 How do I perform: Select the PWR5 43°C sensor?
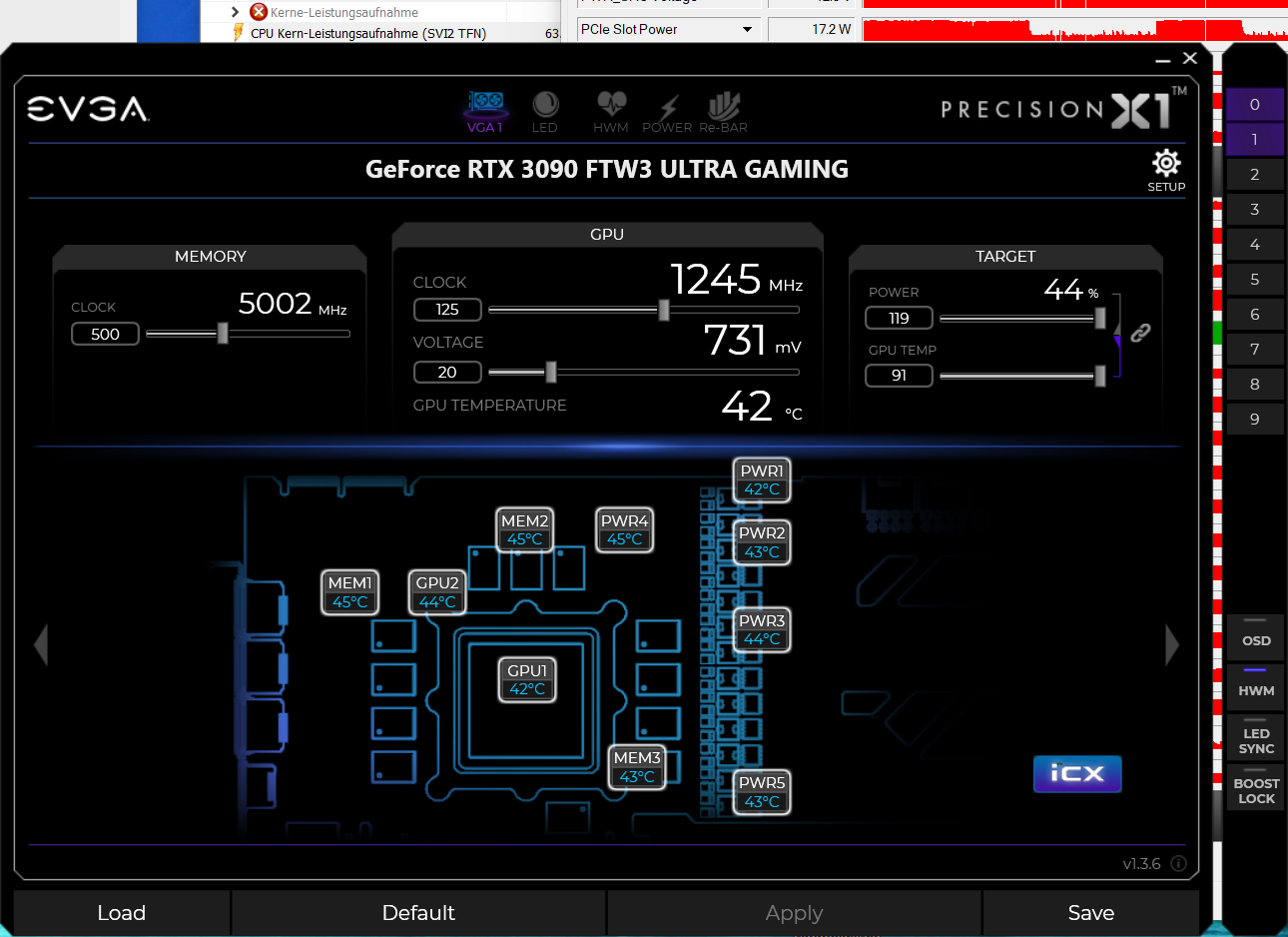click(762, 792)
